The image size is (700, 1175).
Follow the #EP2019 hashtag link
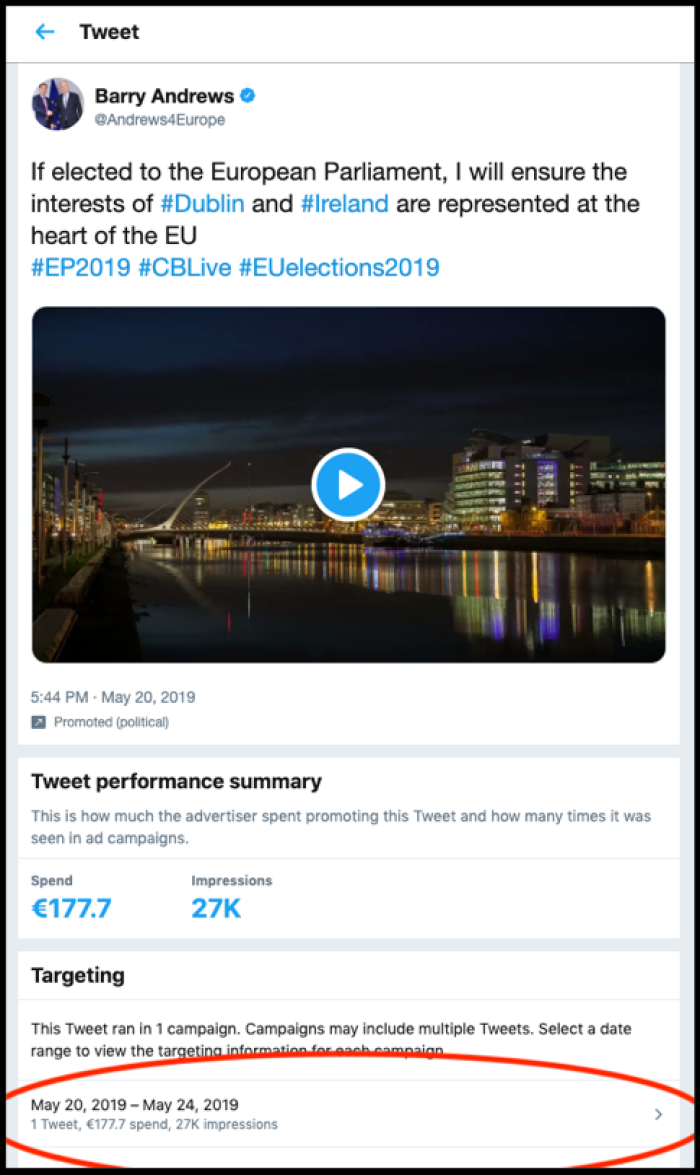pyautogui.click(x=81, y=267)
